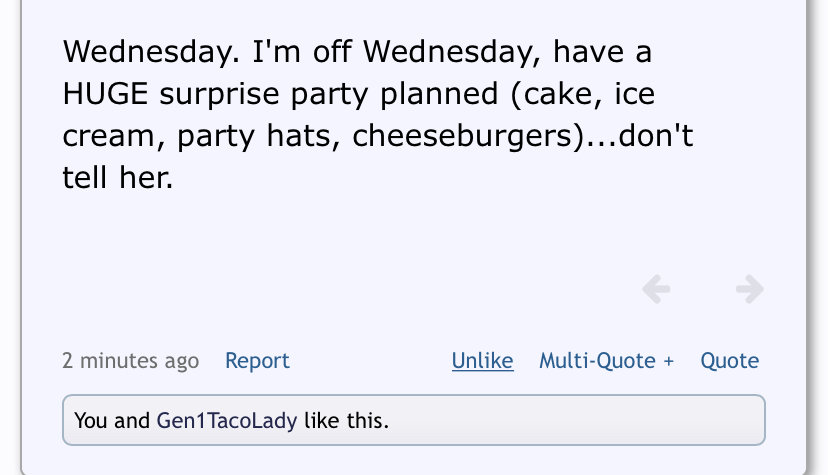This screenshot has width=828, height=475.
Task: Click the word 'planned' in the post
Action: pos(439,94)
